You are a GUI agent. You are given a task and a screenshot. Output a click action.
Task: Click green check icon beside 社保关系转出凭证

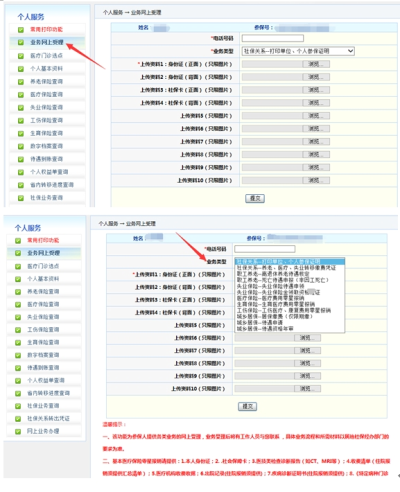pos(18,419)
